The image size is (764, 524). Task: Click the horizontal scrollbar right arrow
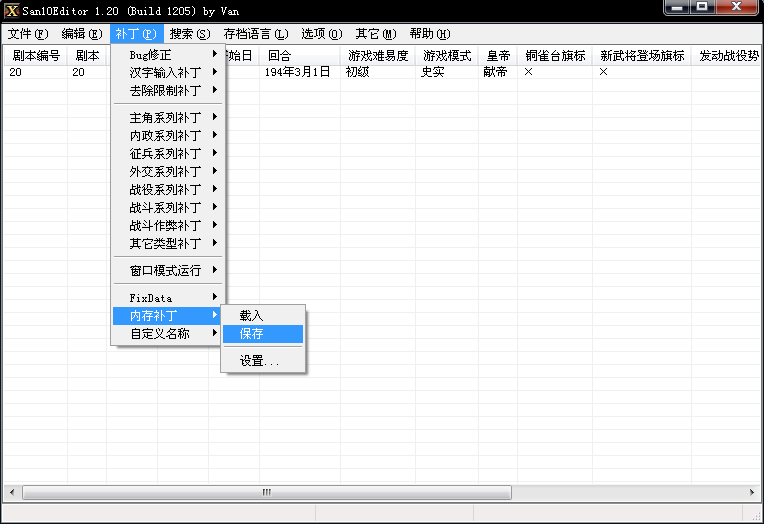[755, 492]
